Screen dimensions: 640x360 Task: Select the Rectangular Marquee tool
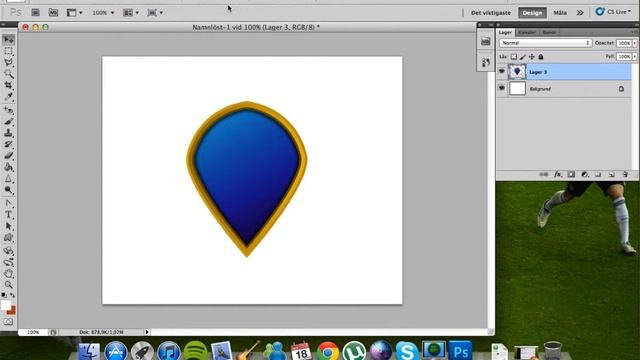coord(9,51)
